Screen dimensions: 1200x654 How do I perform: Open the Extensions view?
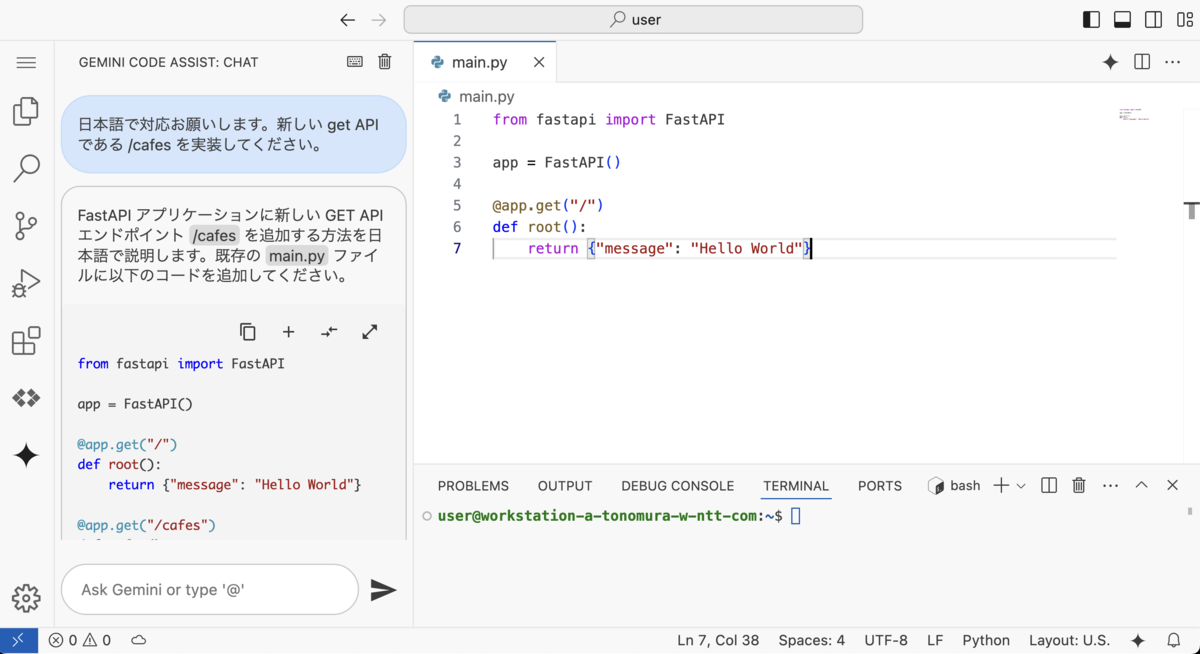tap(26, 341)
